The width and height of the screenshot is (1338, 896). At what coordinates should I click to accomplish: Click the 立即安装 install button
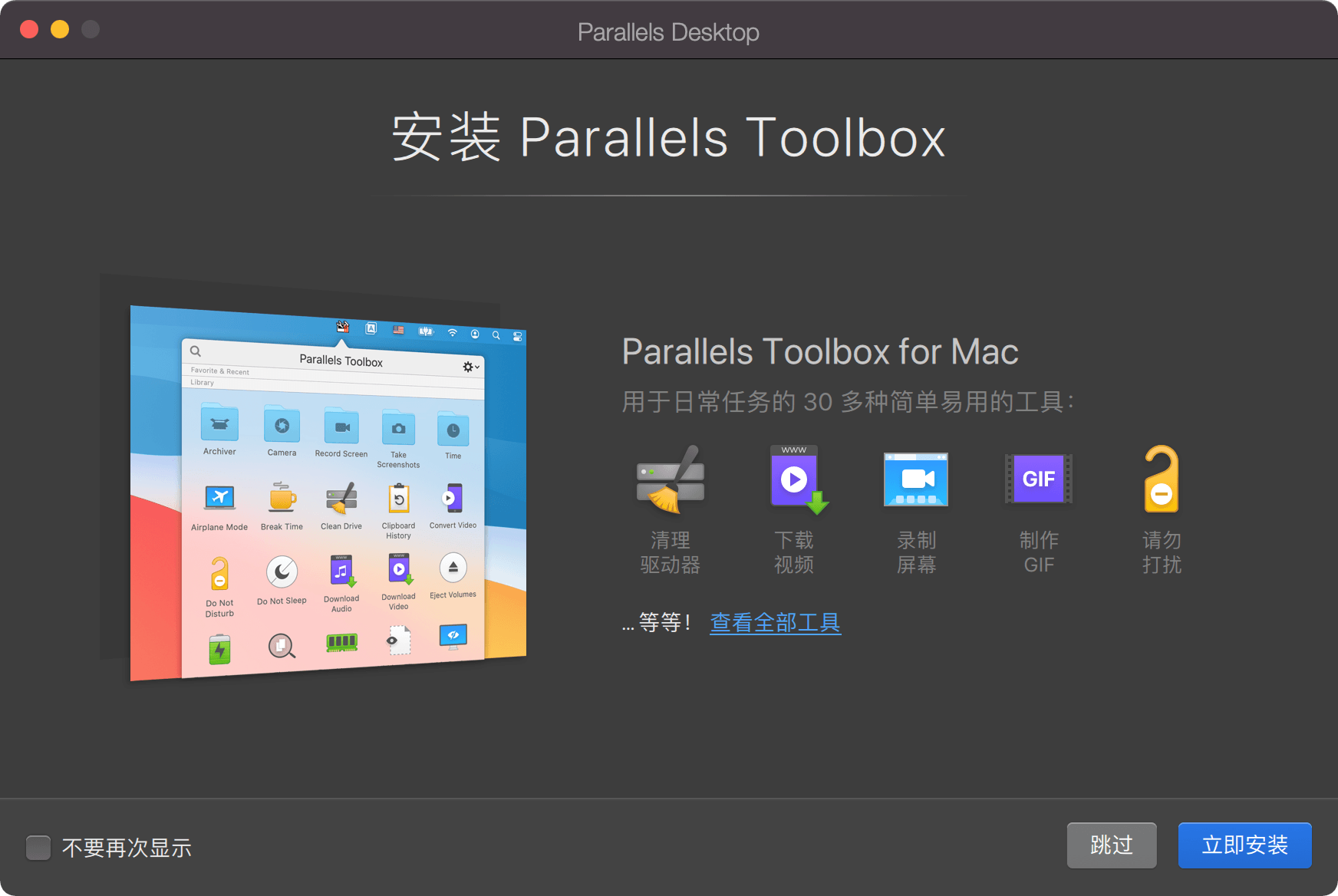(x=1244, y=845)
